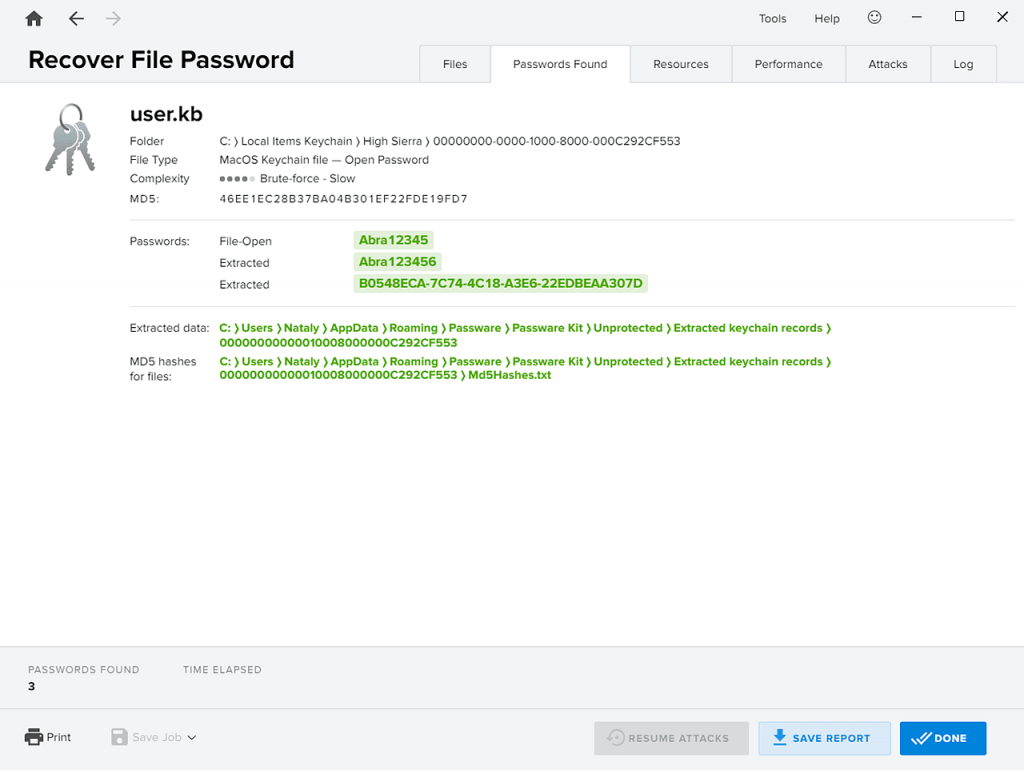Screen dimensions: 1024x770
Task: Open the feedback smiley face icon
Action: pyautogui.click(x=874, y=18)
